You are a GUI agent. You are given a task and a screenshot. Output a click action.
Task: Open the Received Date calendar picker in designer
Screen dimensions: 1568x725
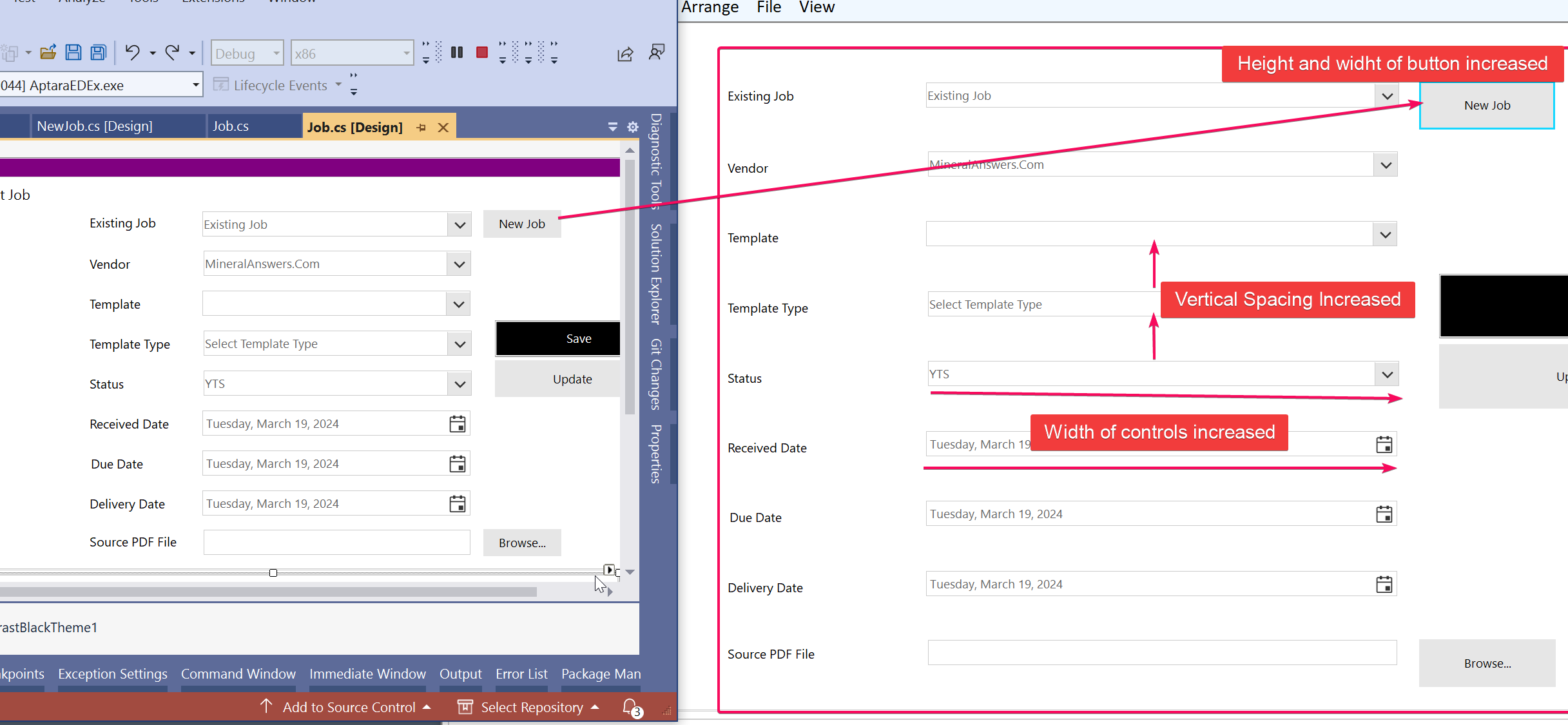(x=458, y=424)
